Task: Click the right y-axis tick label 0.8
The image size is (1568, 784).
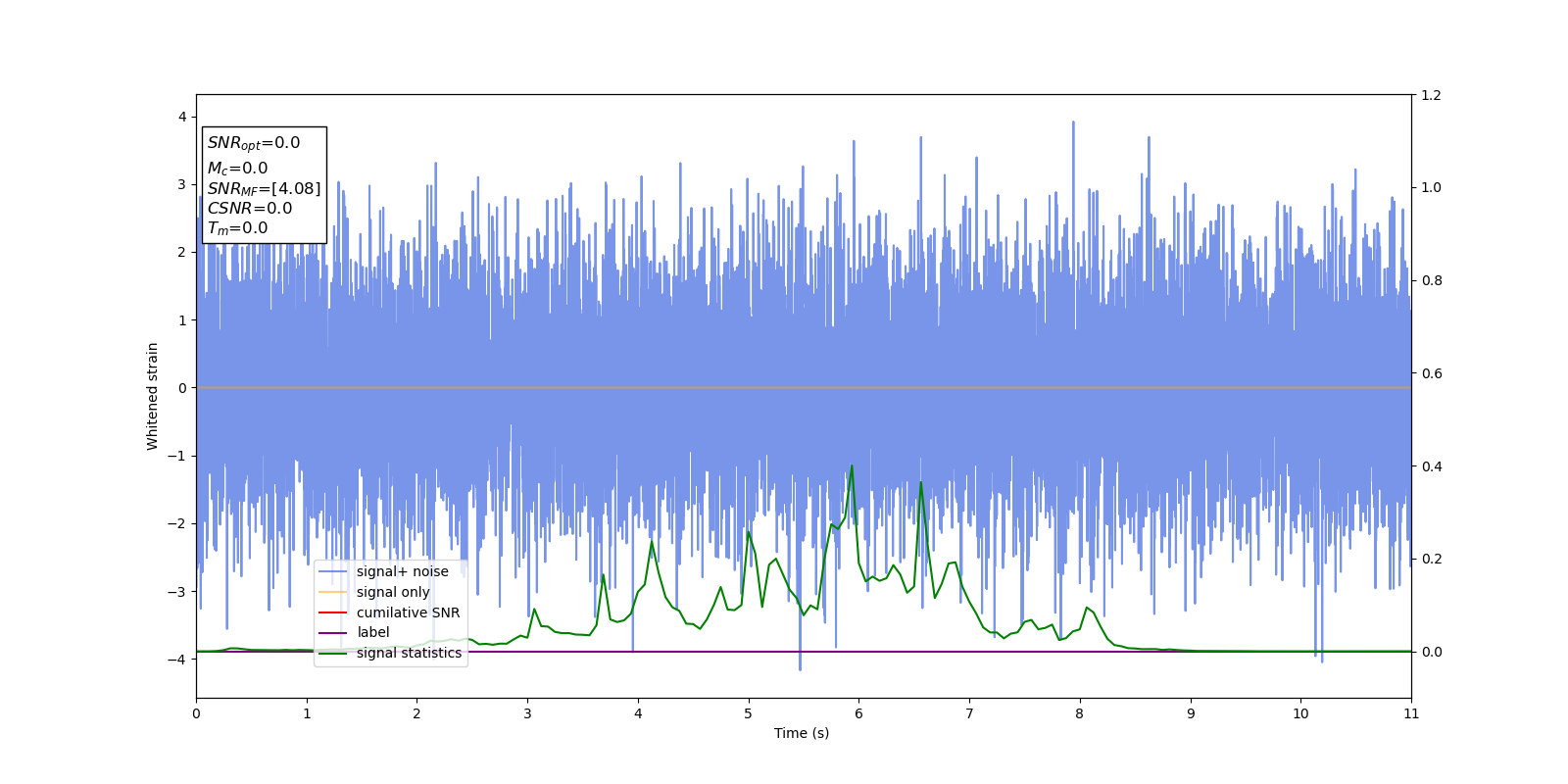Action: [1431, 280]
